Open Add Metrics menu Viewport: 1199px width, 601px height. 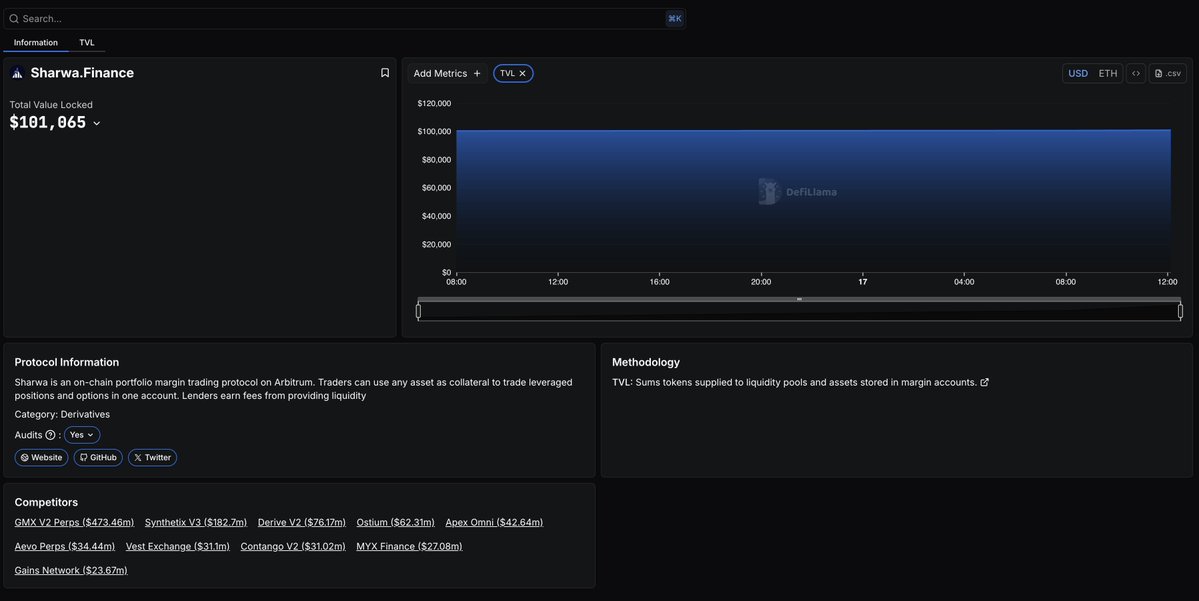[x=447, y=73]
